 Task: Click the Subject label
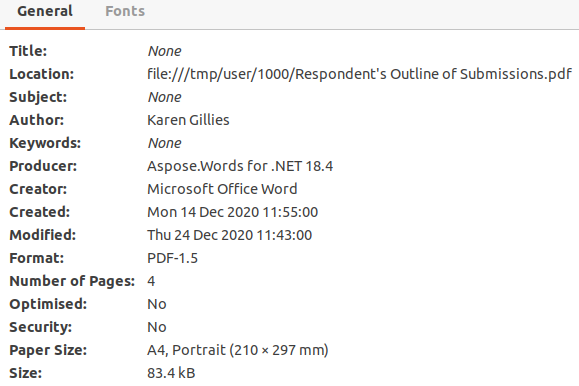[38, 97]
